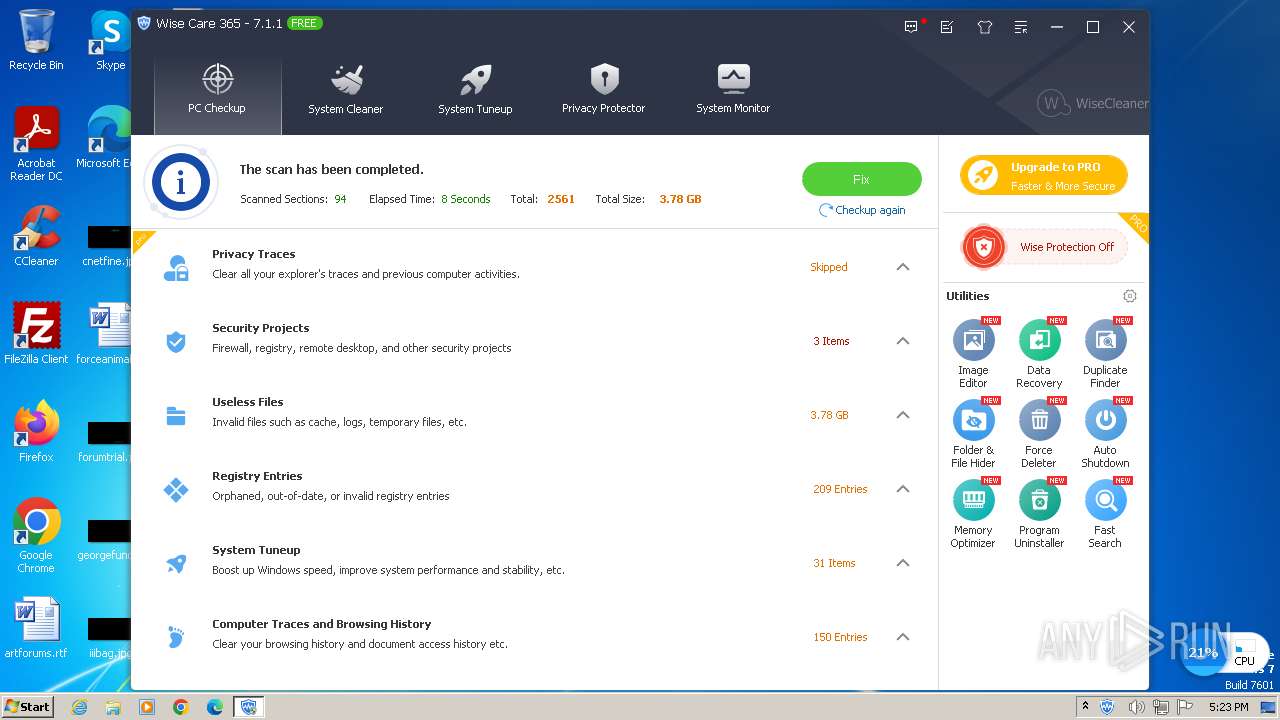Screen dimensions: 1280x720
Task: Click the System Tuneup rocket icon
Action: pos(176,564)
